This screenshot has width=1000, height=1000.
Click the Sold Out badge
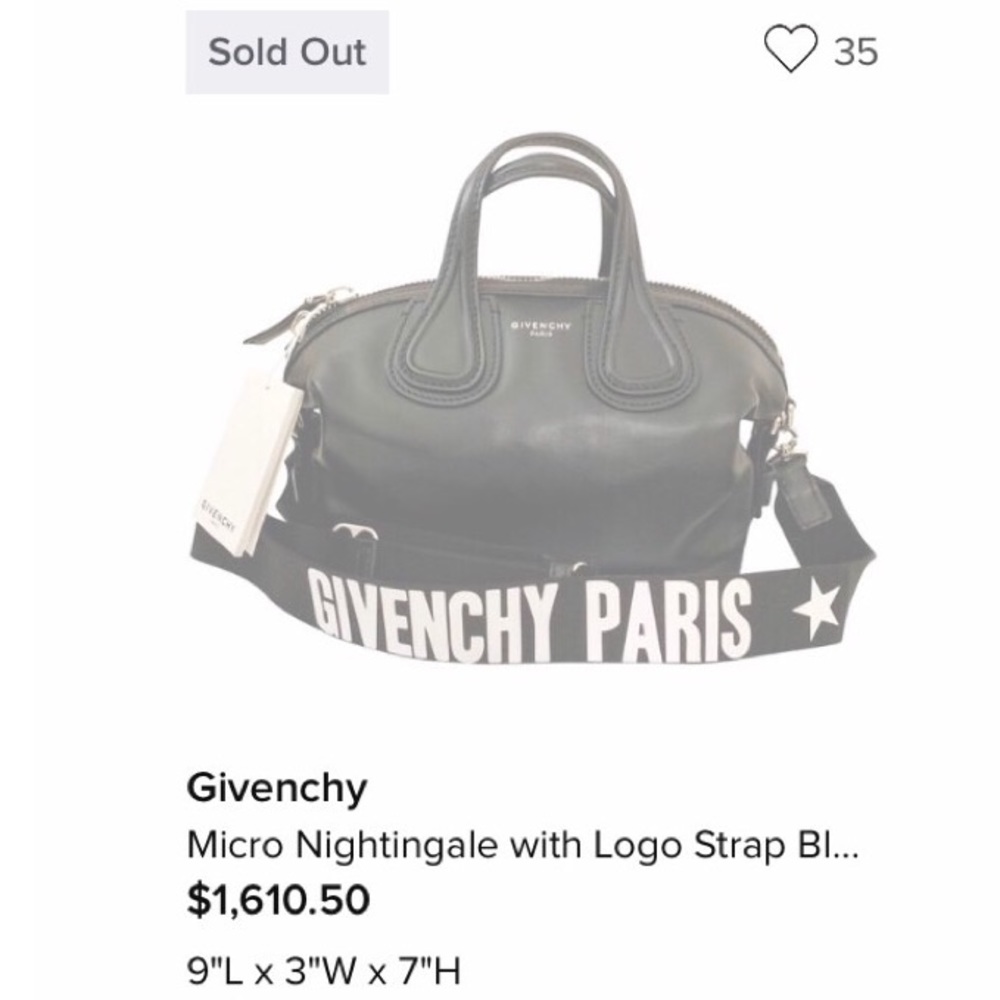[287, 52]
